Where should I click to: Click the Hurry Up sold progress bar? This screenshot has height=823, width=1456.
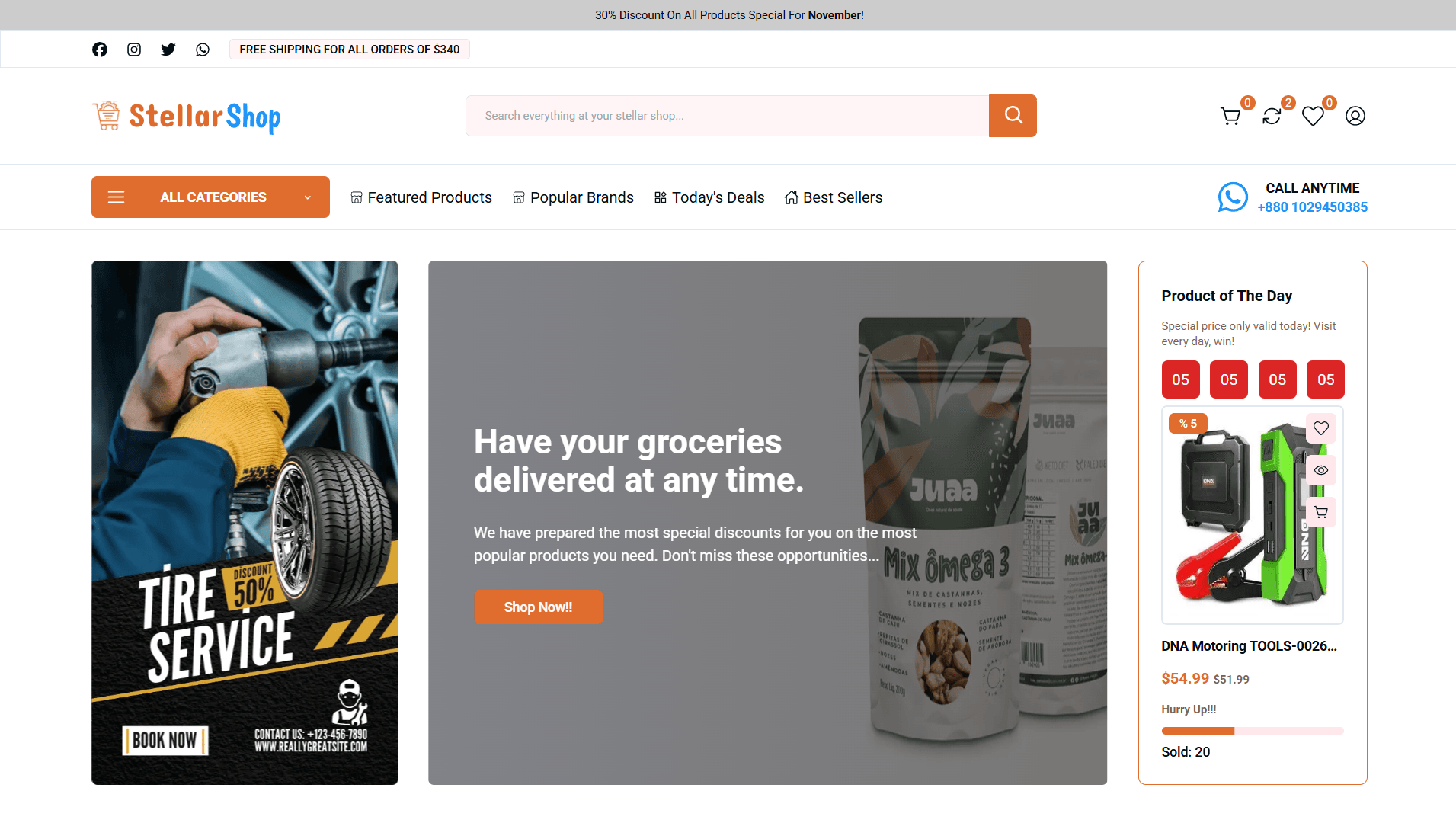coord(1253,731)
